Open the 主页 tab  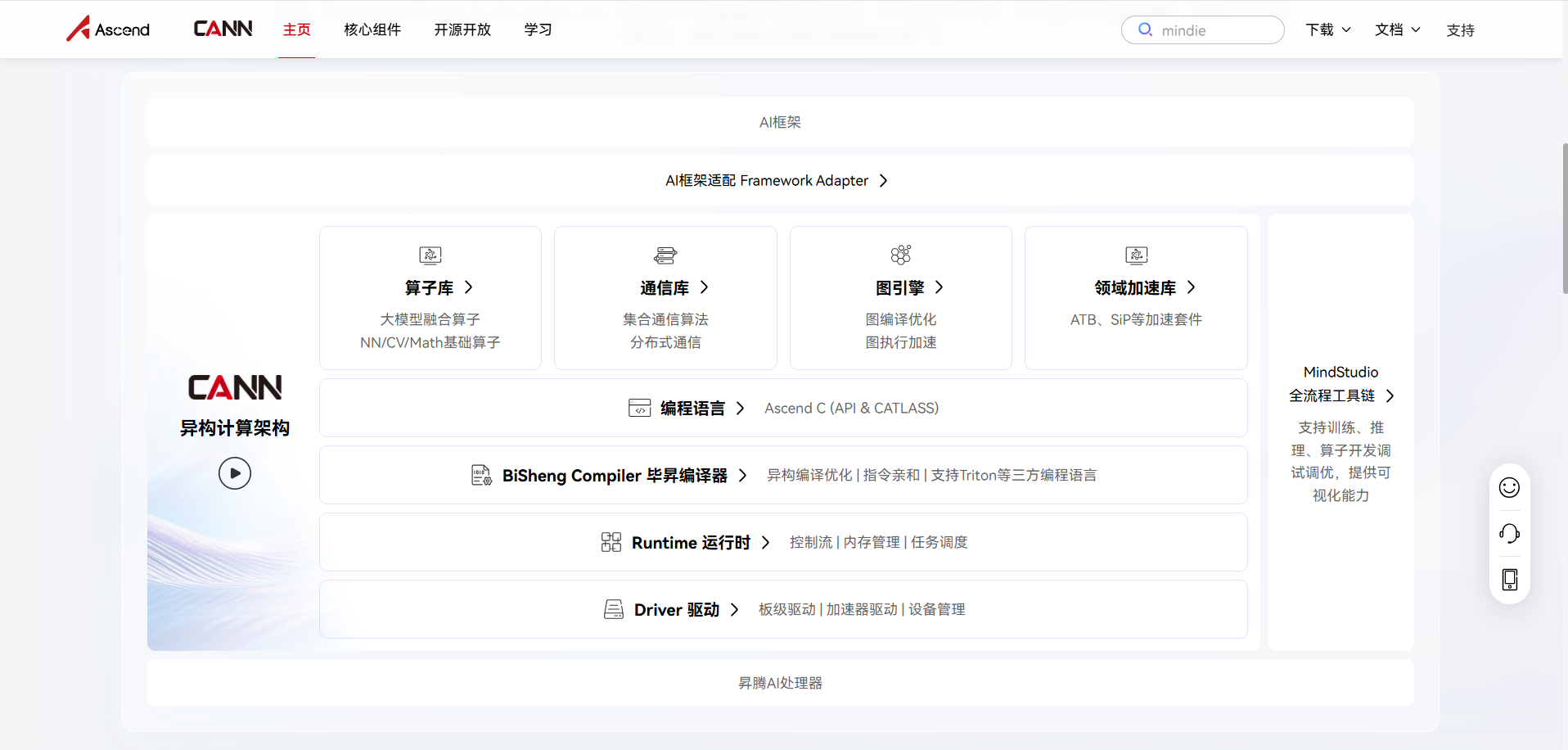pos(296,29)
